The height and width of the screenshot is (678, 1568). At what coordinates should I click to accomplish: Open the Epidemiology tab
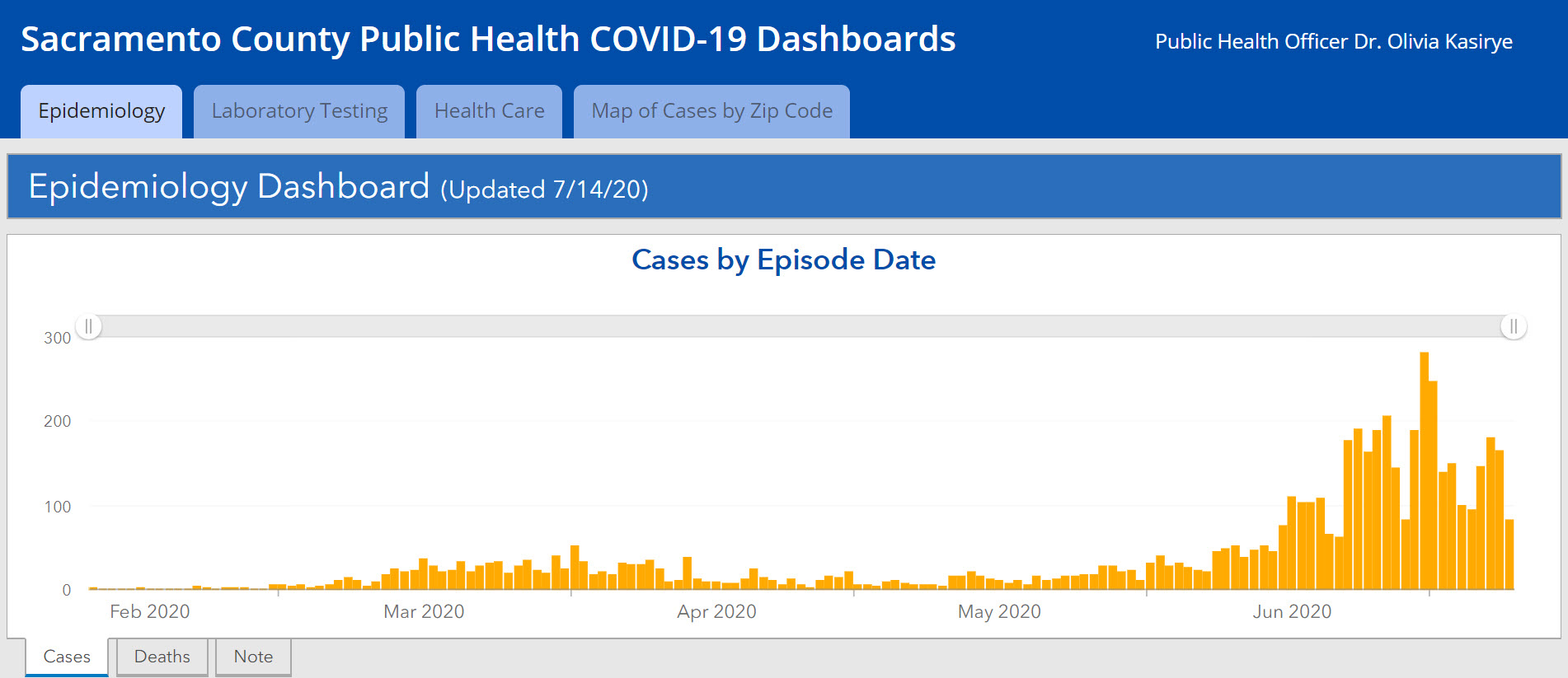[x=101, y=111]
